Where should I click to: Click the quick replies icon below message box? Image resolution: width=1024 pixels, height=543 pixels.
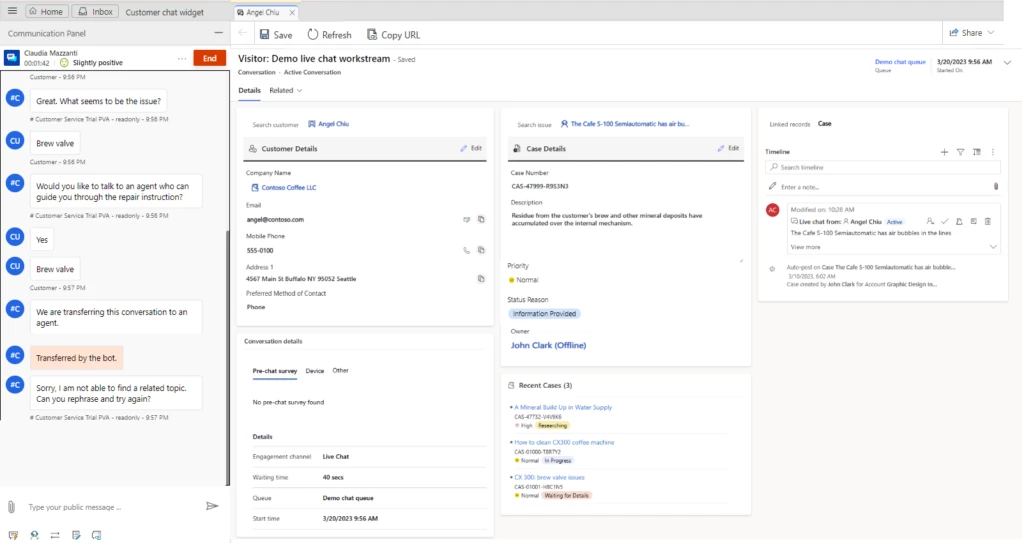[13, 535]
